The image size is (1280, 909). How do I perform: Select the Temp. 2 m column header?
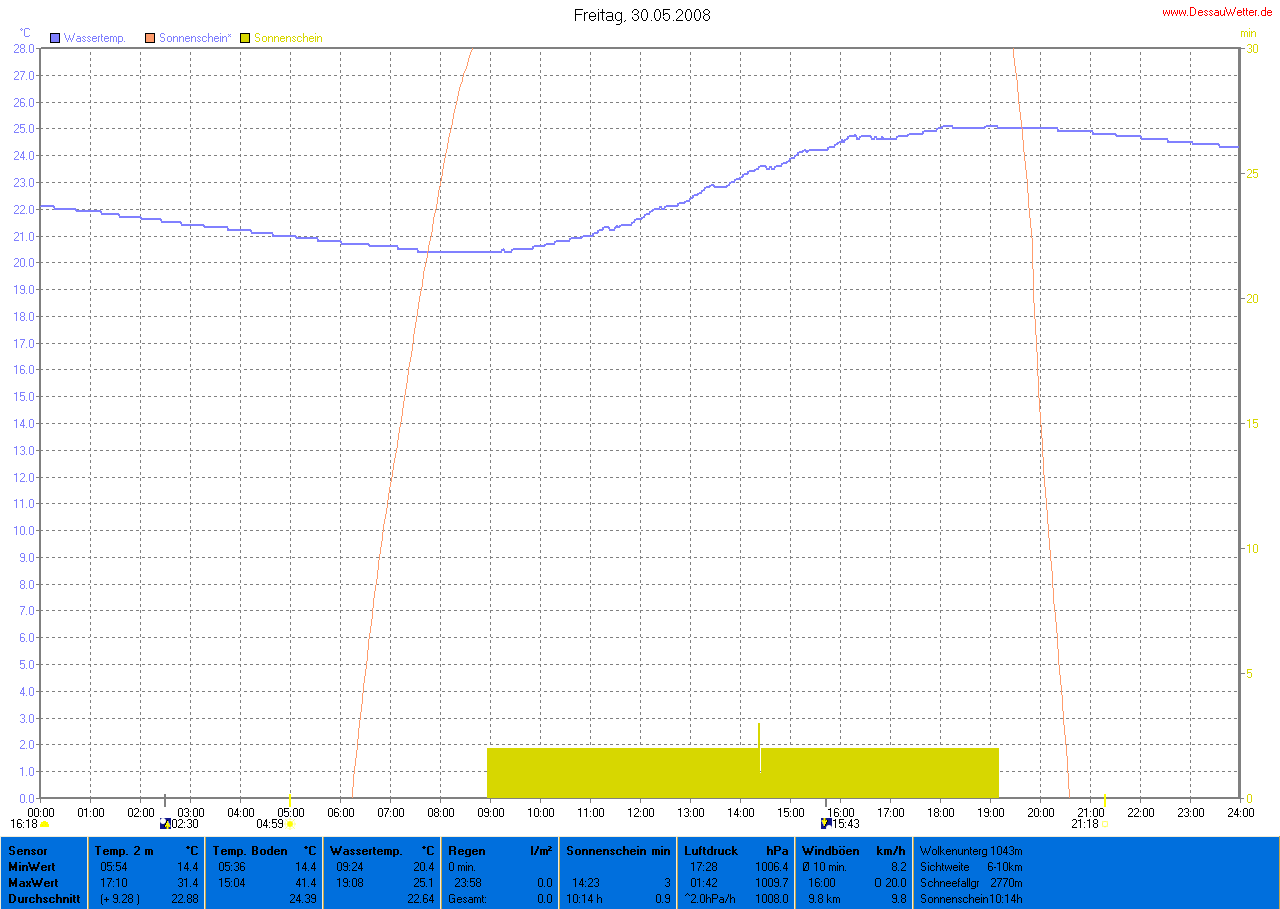click(x=124, y=851)
